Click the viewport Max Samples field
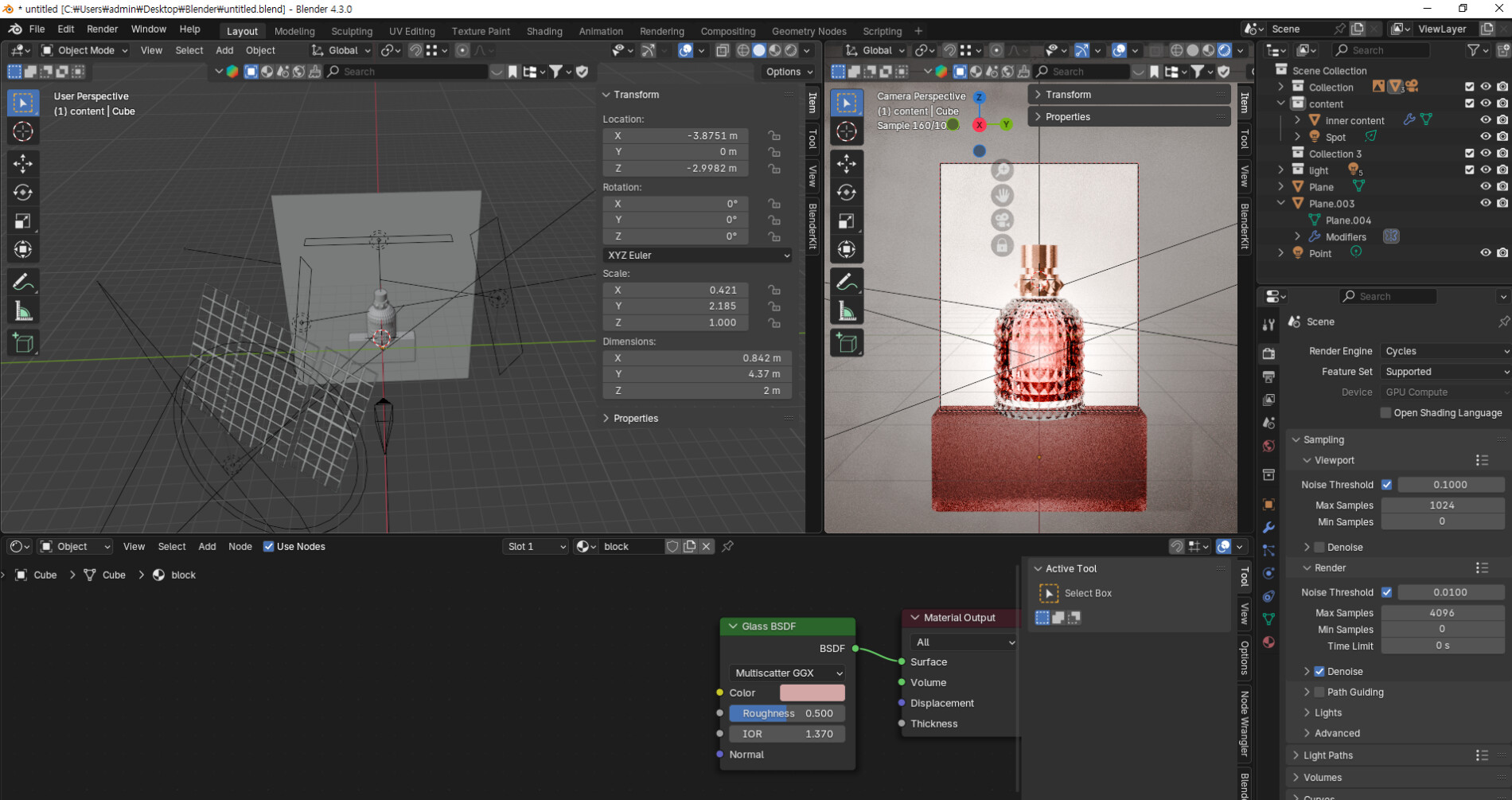Viewport: 1512px width, 800px height. pos(1441,505)
